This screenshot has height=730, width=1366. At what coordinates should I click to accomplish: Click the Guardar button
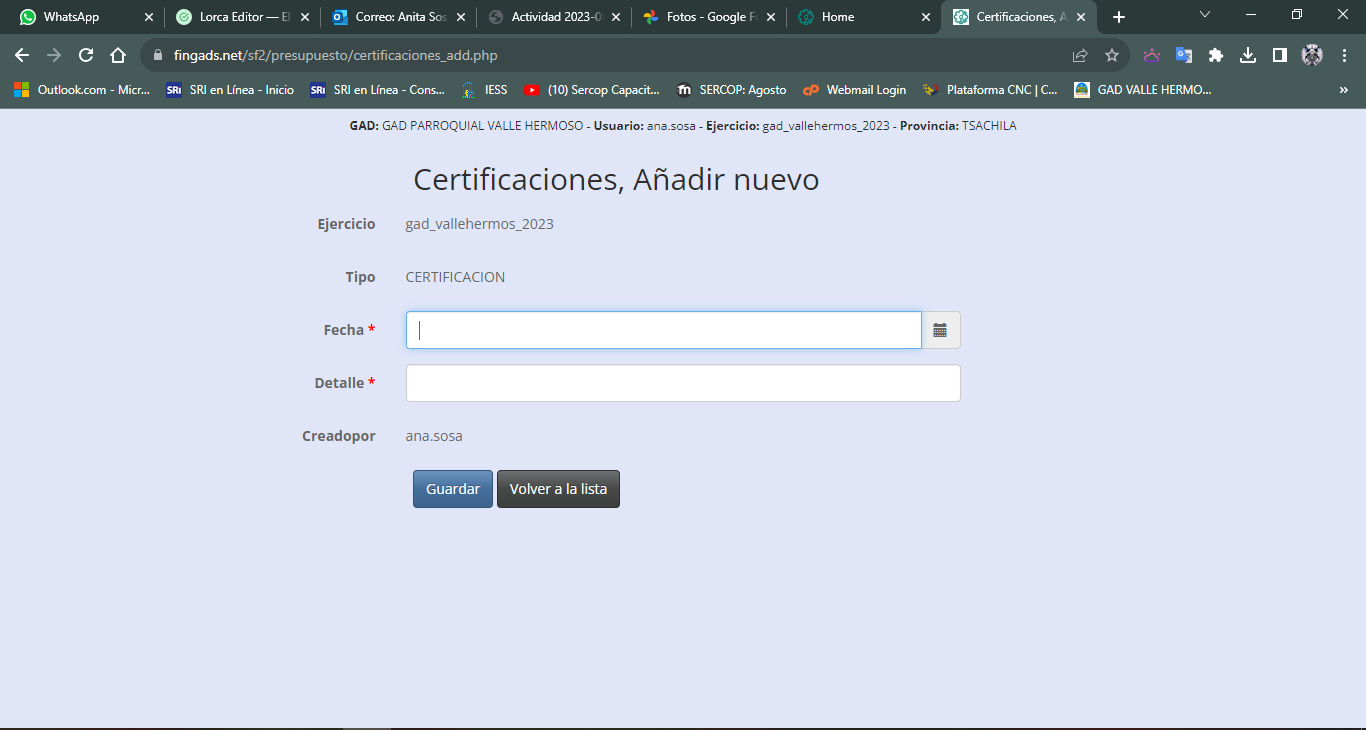[x=453, y=489]
